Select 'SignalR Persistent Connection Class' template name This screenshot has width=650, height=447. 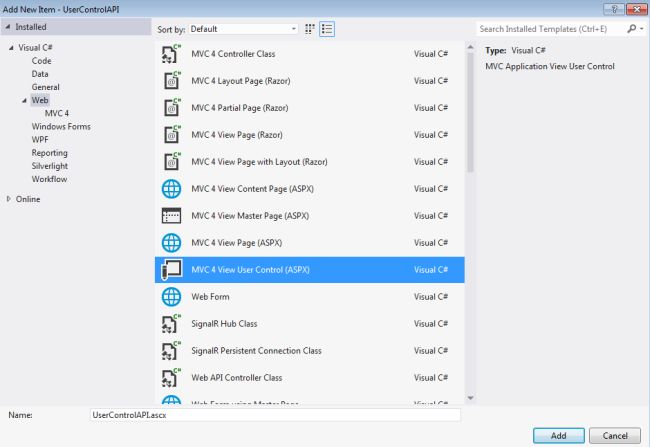256,351
